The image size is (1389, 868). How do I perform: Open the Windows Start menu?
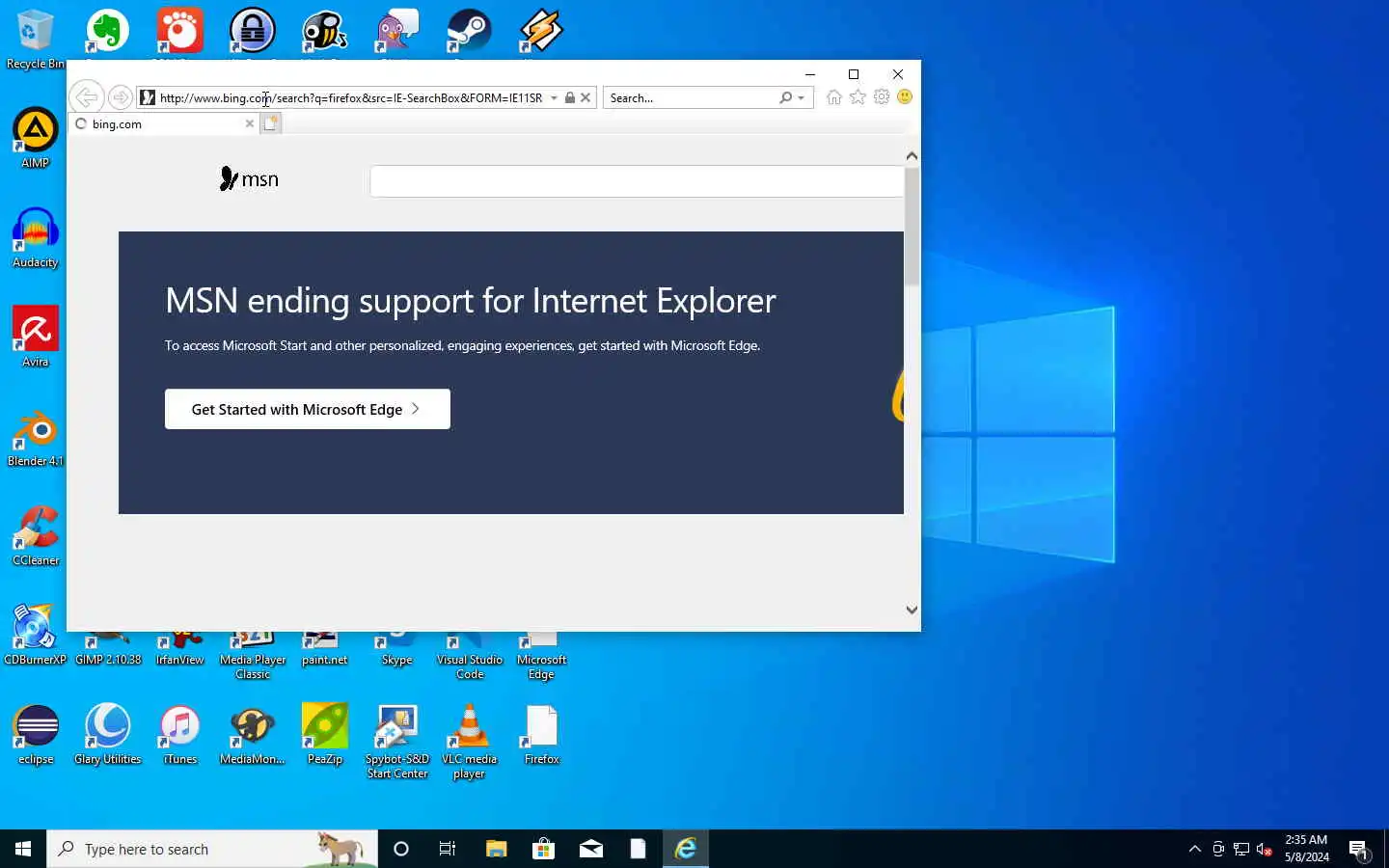click(x=23, y=849)
